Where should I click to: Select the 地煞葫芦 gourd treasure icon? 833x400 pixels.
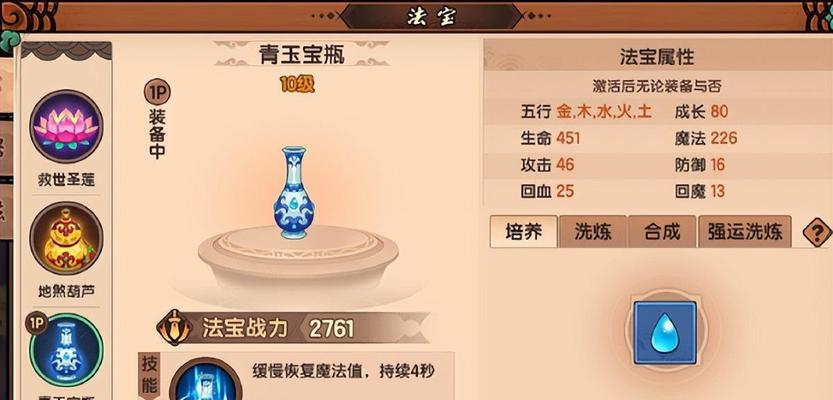point(66,239)
